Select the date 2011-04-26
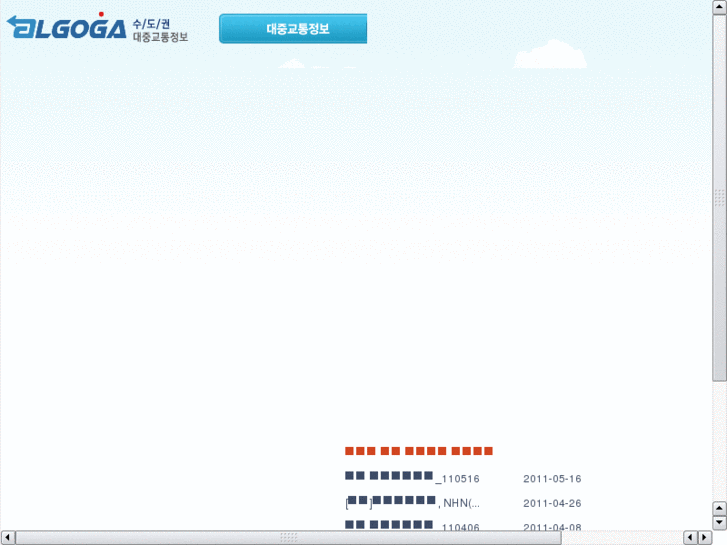The height and width of the screenshot is (545, 727). [552, 503]
